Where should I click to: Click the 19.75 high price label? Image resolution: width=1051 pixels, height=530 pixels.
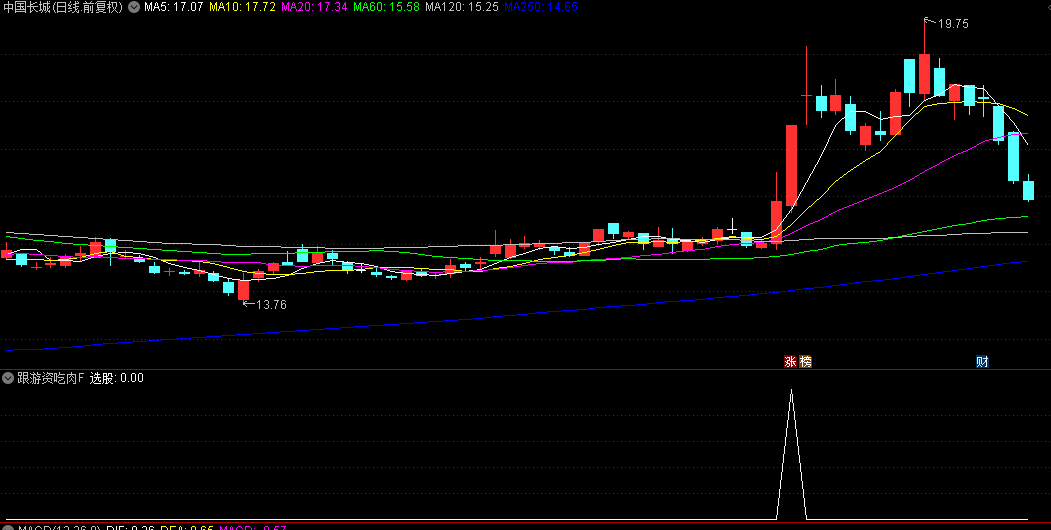(x=952, y=23)
